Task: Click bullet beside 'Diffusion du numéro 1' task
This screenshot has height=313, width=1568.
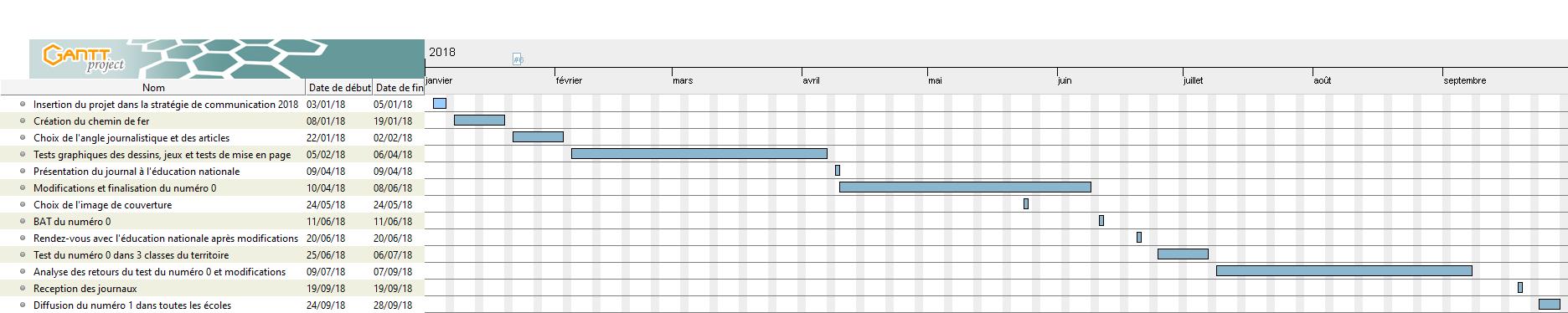Action: pyautogui.click(x=23, y=305)
